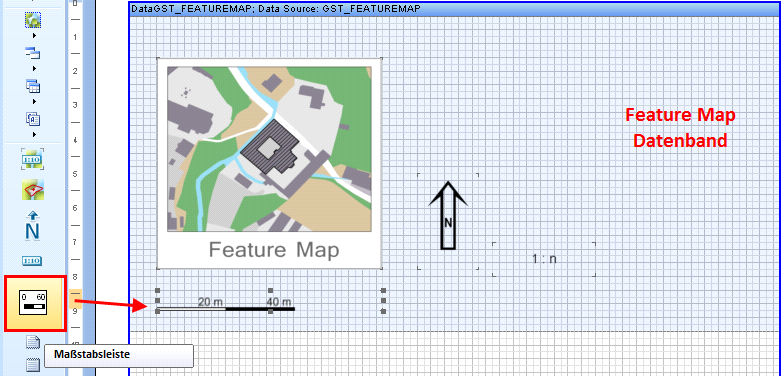The width and height of the screenshot is (781, 376).
Task: Expand arrow beneath the globe icon
Action: pos(34,36)
